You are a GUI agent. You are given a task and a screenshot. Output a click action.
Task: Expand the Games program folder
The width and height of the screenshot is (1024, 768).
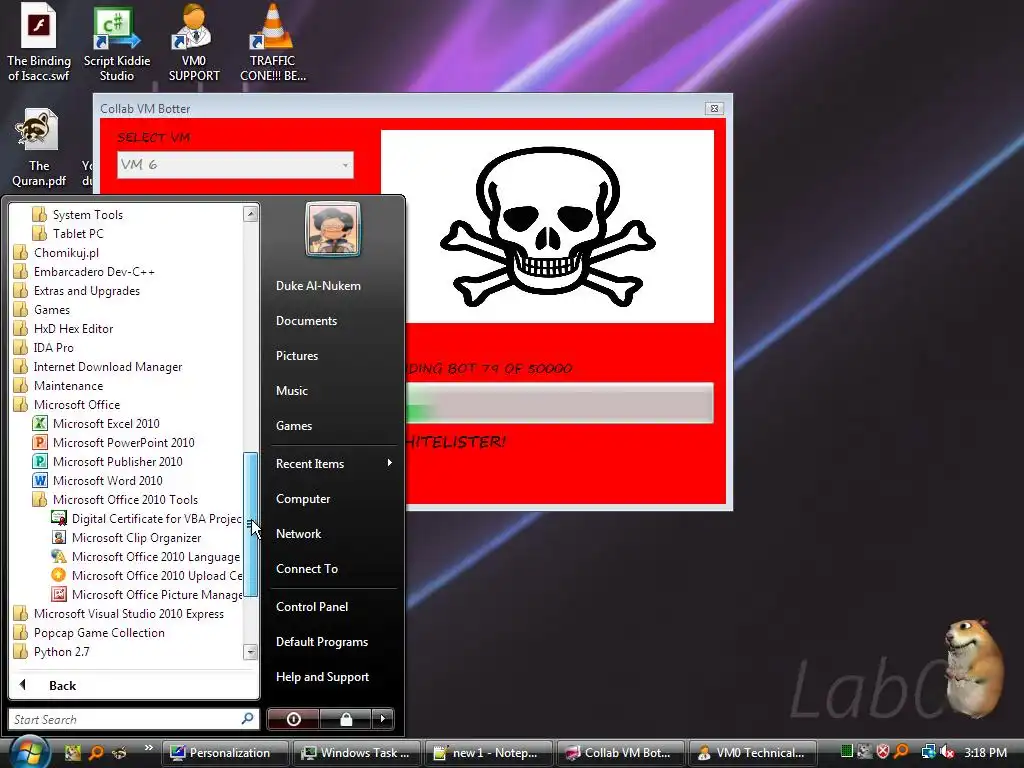click(42, 310)
